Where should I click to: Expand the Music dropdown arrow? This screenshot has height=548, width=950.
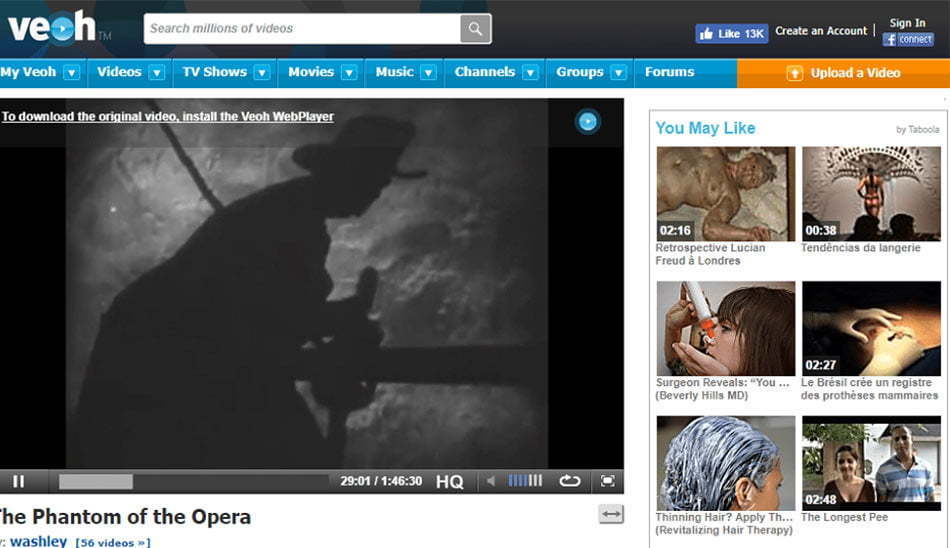428,73
